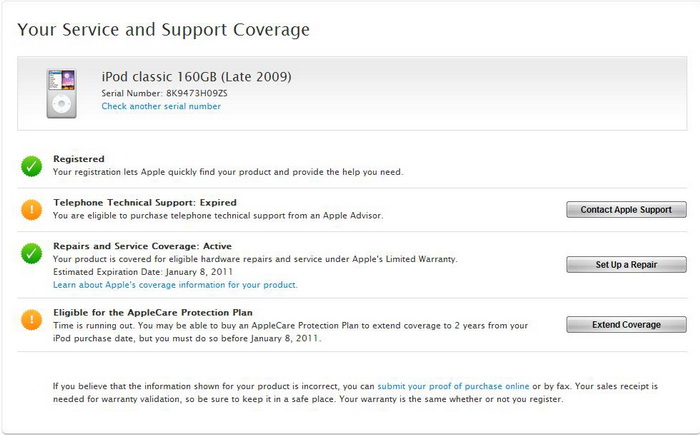
Task: Open Learn about Apple's coverage information link
Action: coord(175,285)
